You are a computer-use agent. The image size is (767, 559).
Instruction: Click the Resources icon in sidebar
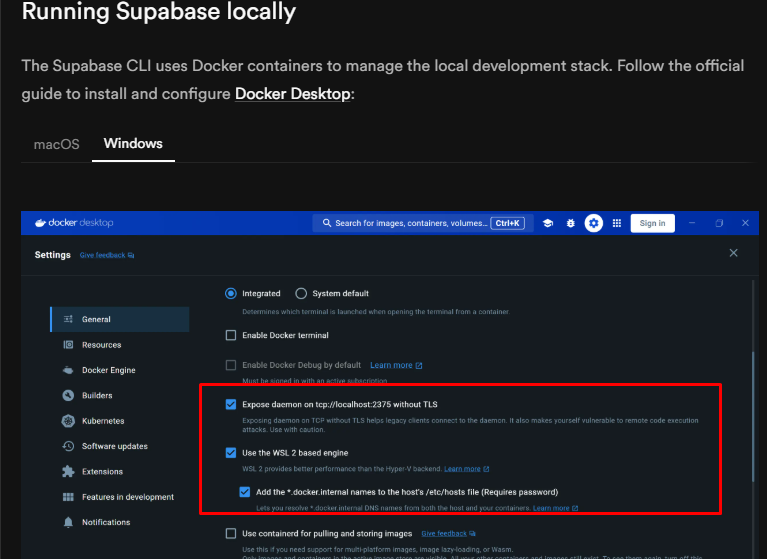(x=68, y=345)
